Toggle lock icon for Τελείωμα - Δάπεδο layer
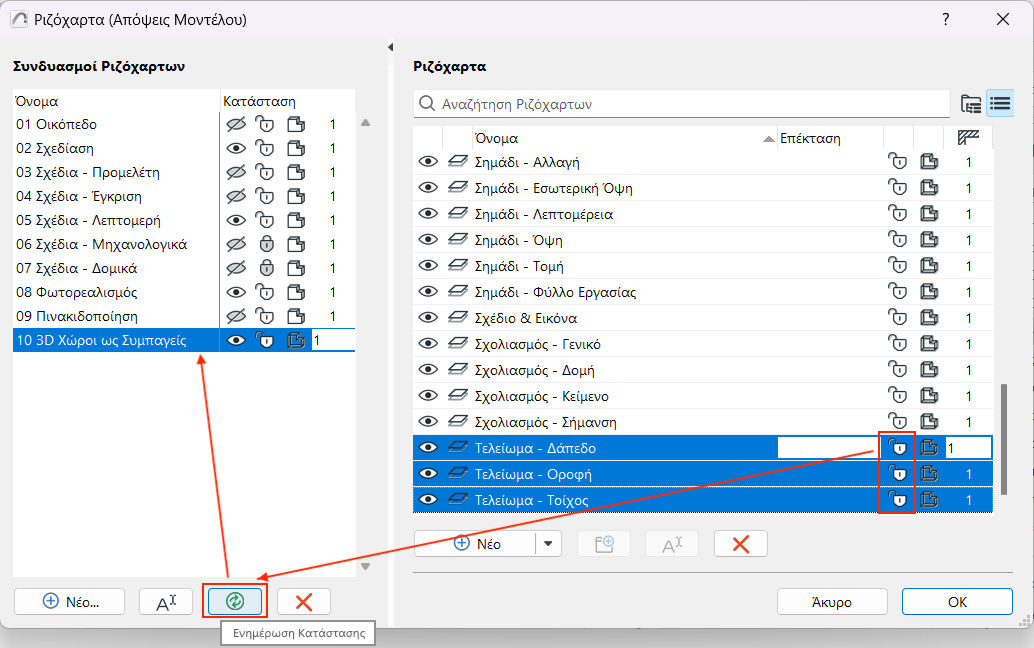1034x648 pixels. (x=897, y=448)
